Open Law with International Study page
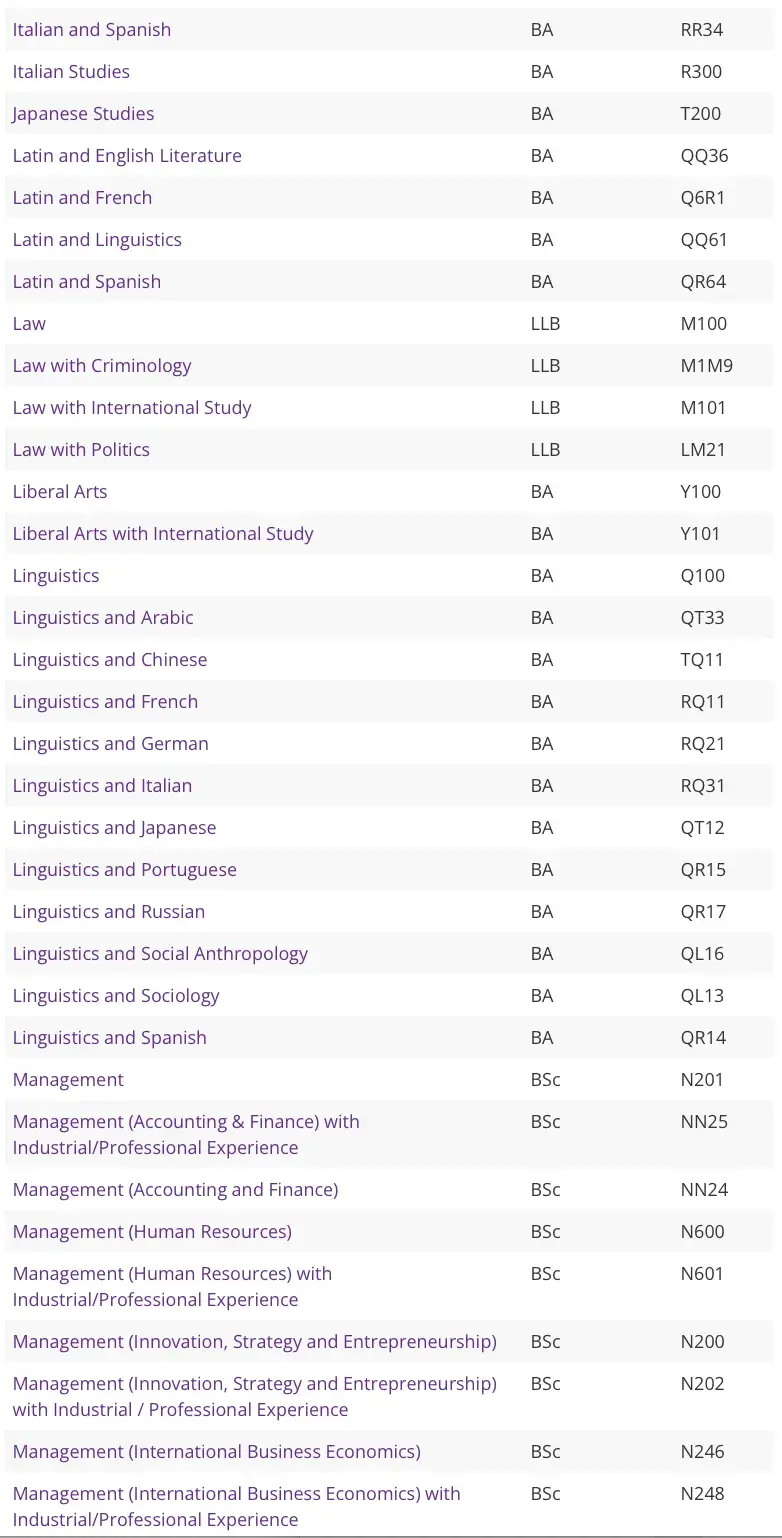782x1538 pixels. coord(132,408)
